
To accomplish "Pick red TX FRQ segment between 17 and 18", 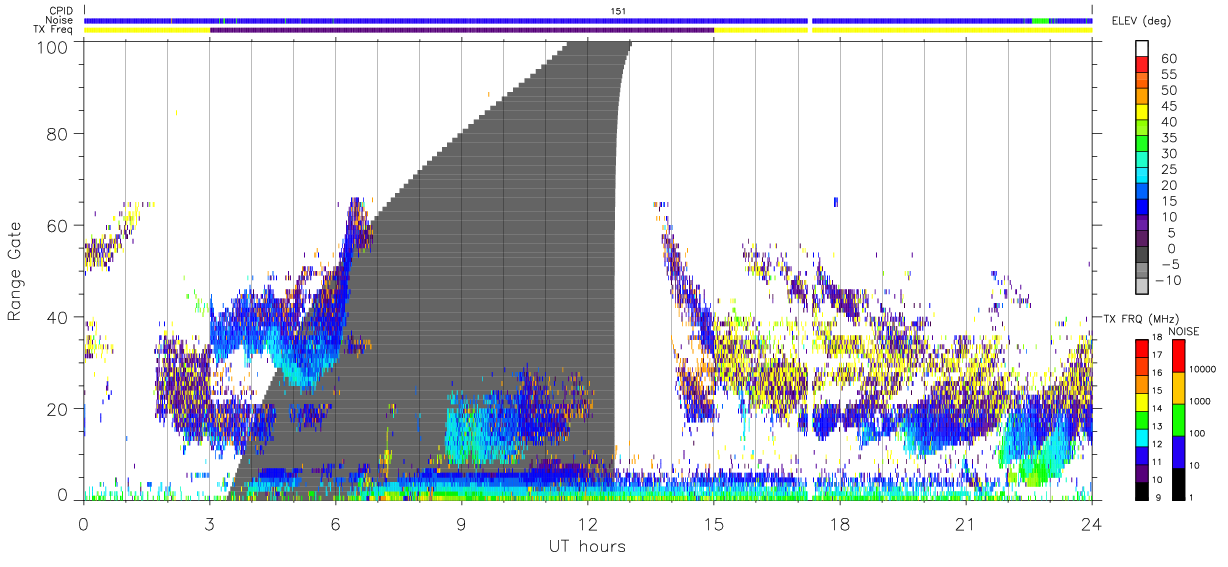I will [1141, 349].
